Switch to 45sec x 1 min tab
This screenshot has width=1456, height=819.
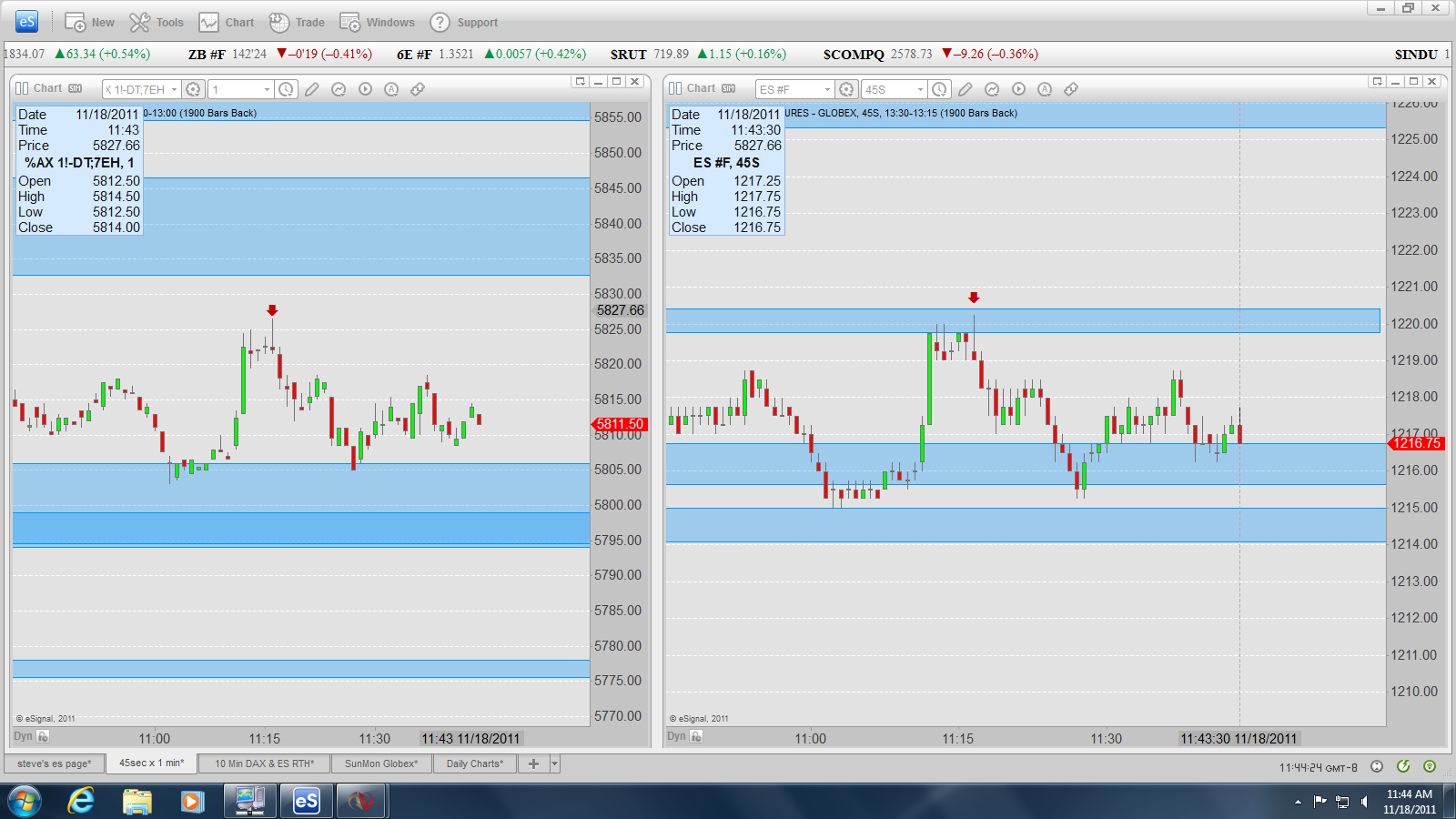[x=152, y=763]
